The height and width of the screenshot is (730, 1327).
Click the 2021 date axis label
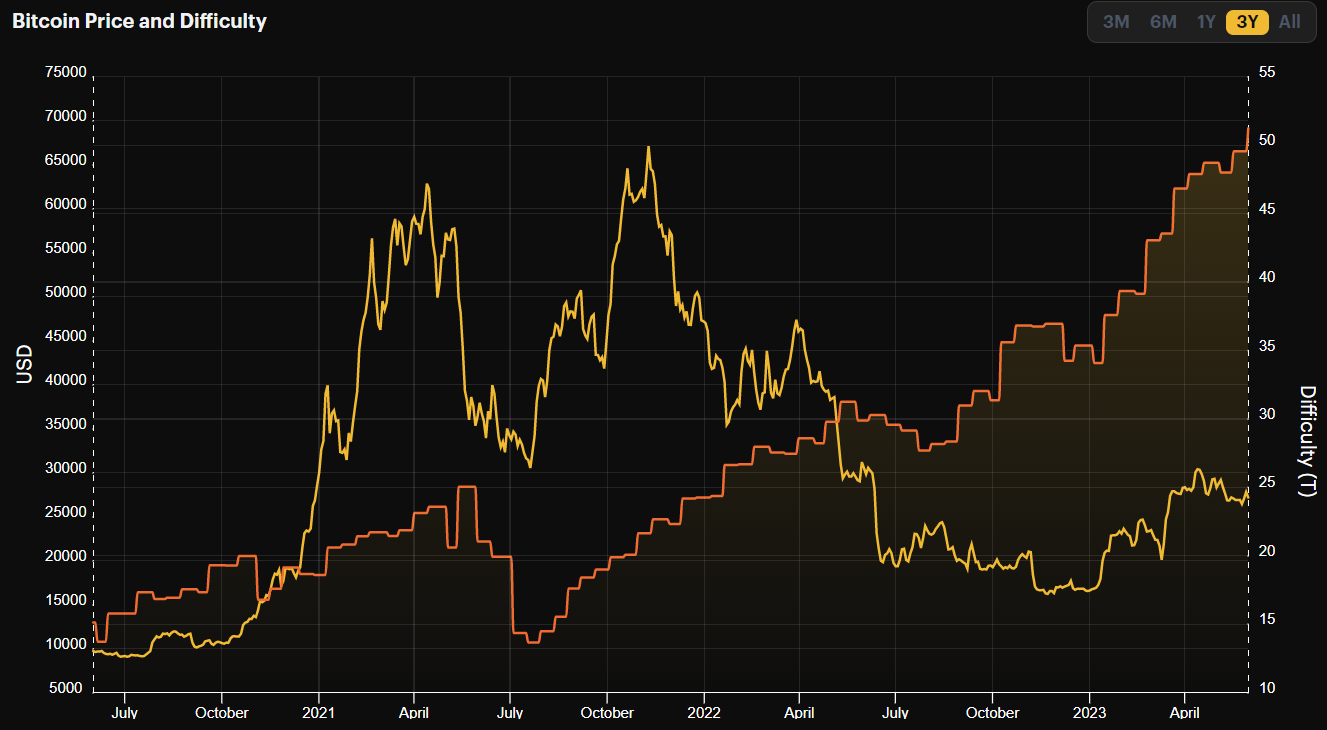click(x=318, y=713)
